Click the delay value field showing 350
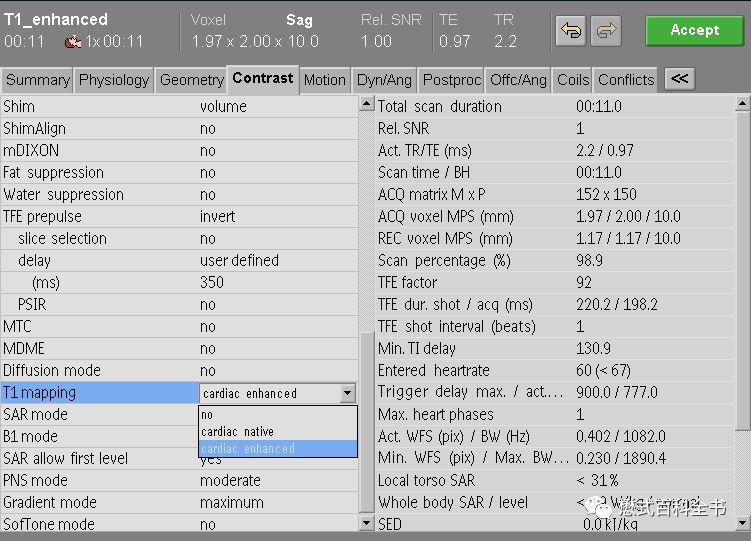 (x=211, y=283)
